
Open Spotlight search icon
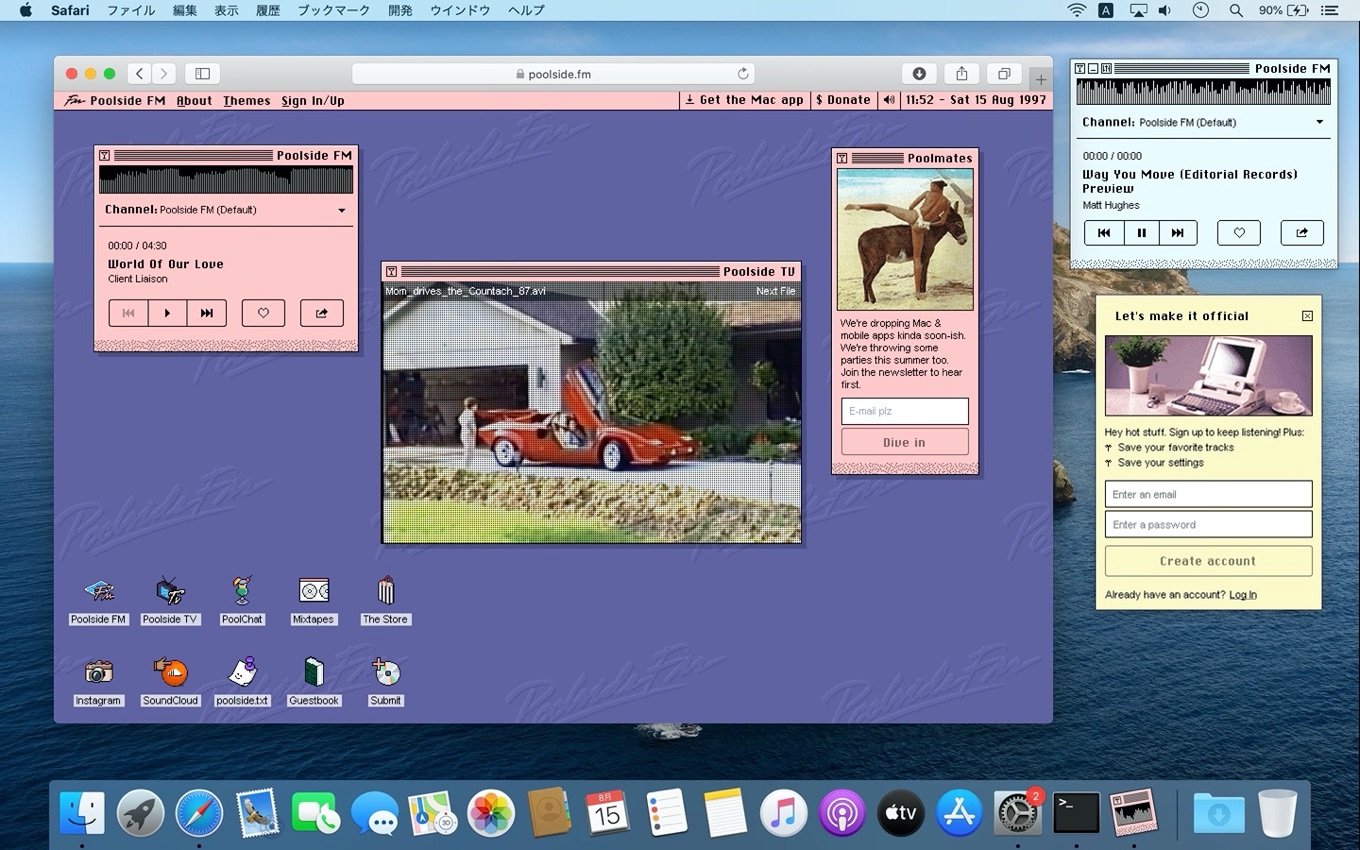click(x=1236, y=10)
